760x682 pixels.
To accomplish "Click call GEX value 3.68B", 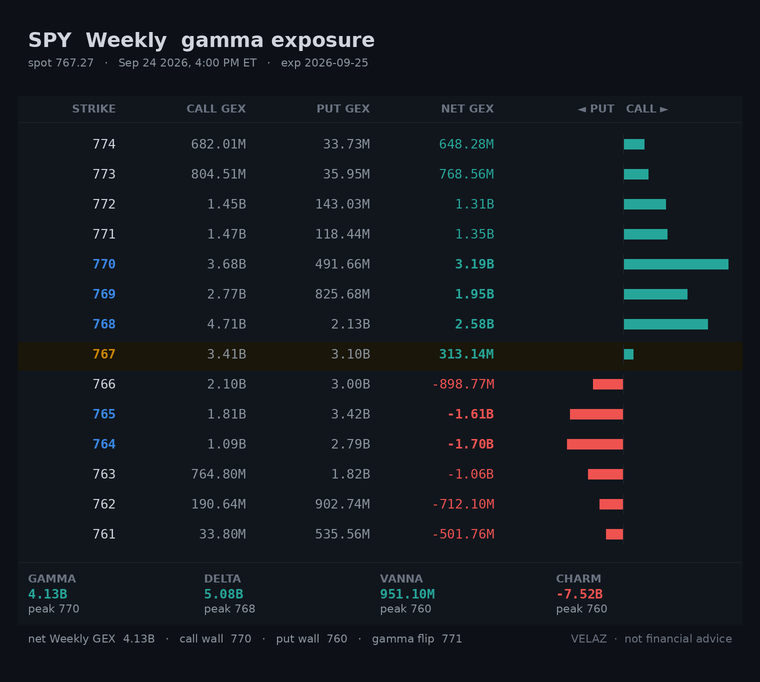I will coord(226,264).
